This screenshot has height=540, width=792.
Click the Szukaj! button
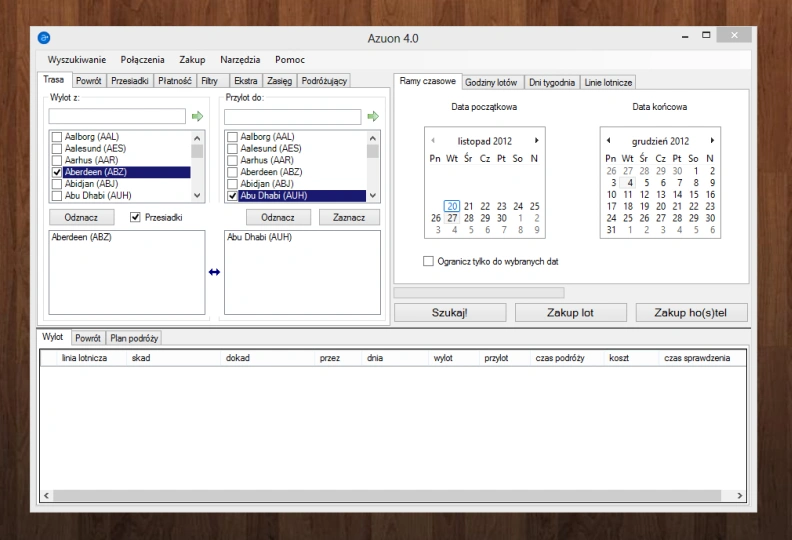[x=450, y=313]
